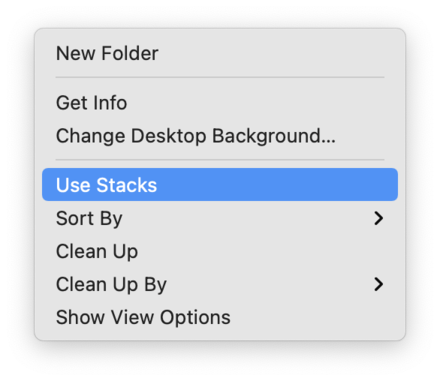Create a folder via New Folder
Viewport: 440px width, 381px height.
220,53
